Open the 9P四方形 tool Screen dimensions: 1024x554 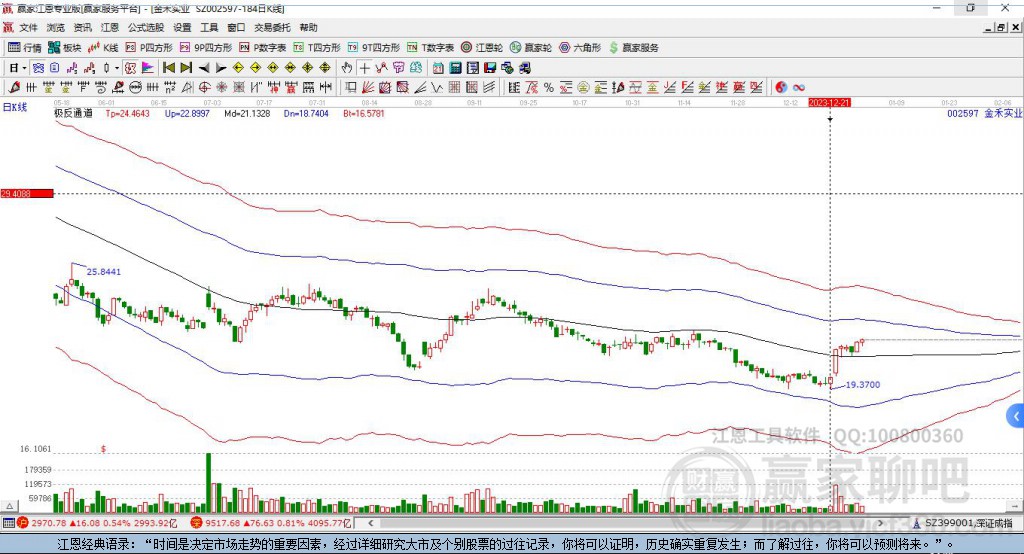click(206, 48)
